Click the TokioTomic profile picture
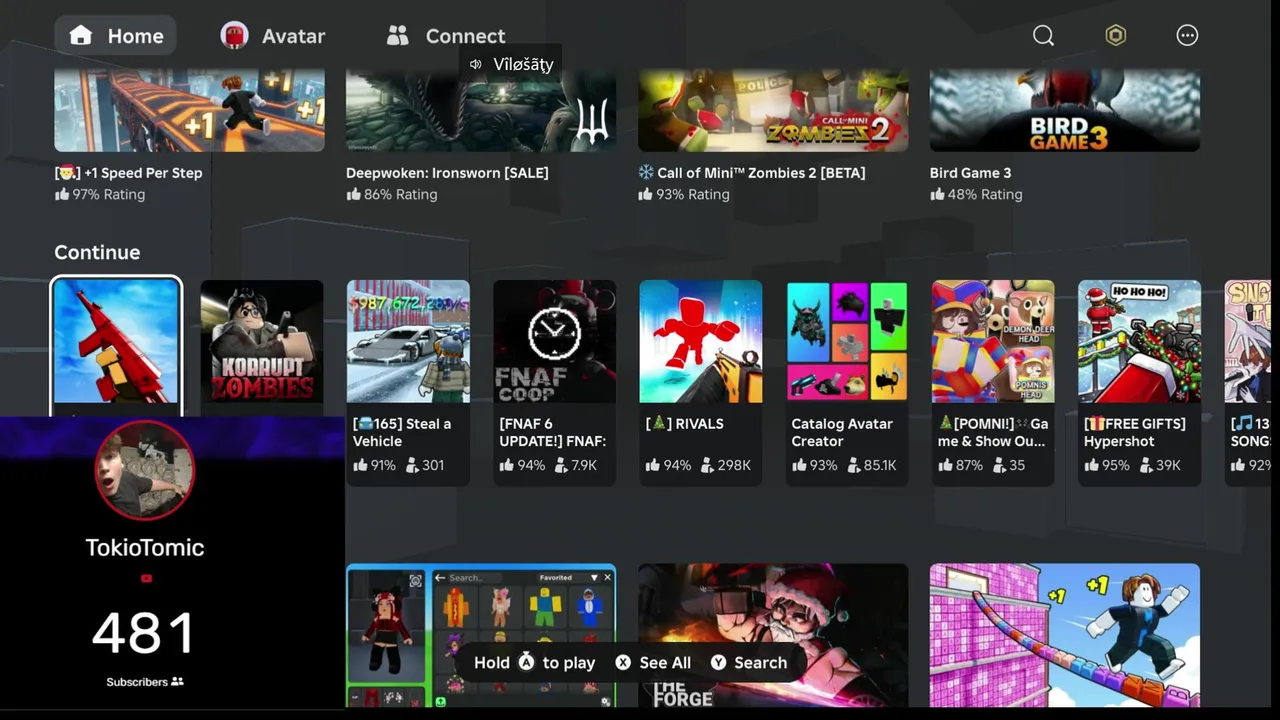The height and width of the screenshot is (720, 1280). coord(145,470)
